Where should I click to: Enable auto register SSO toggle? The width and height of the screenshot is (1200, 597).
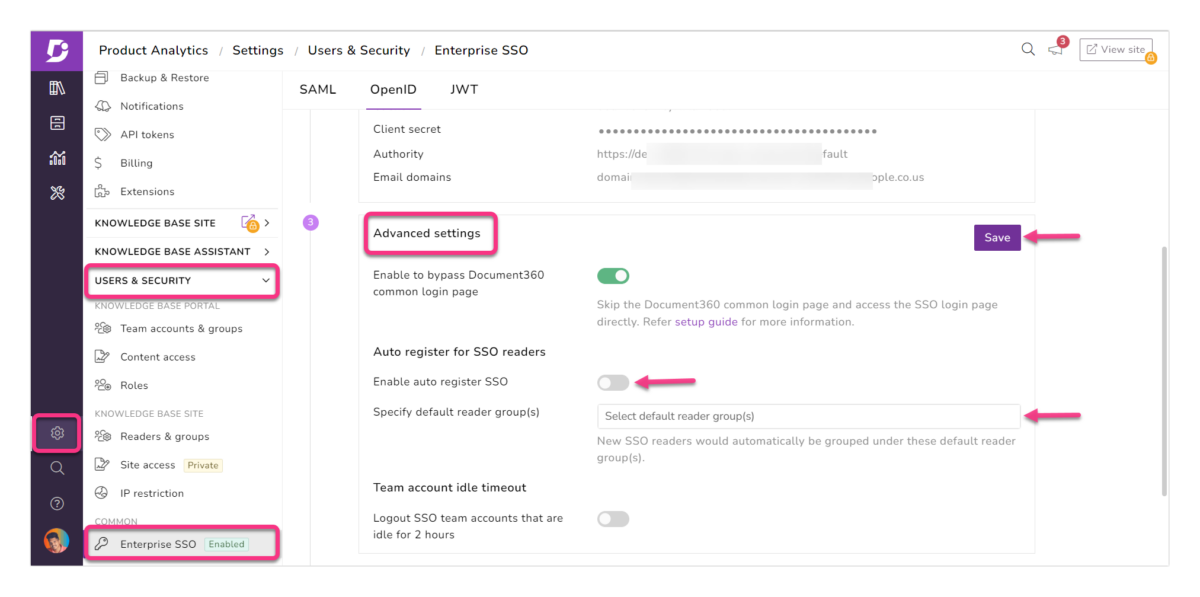[613, 382]
